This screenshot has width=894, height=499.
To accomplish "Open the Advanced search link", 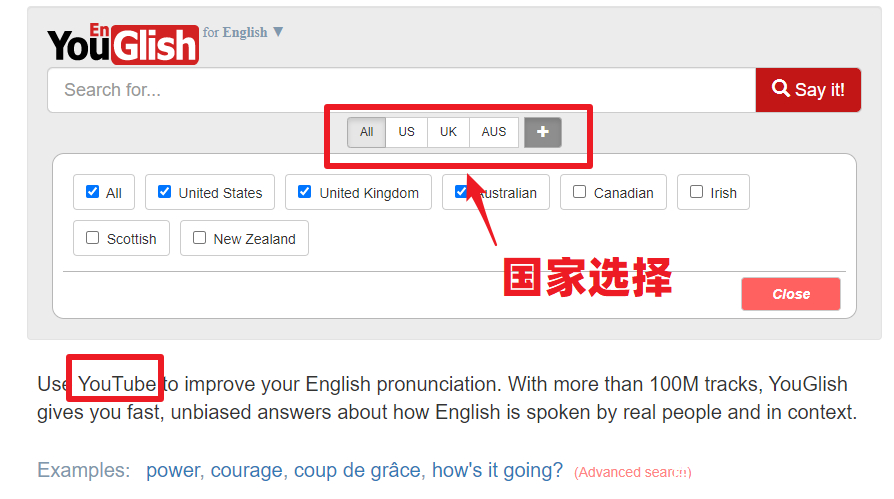I will [633, 473].
